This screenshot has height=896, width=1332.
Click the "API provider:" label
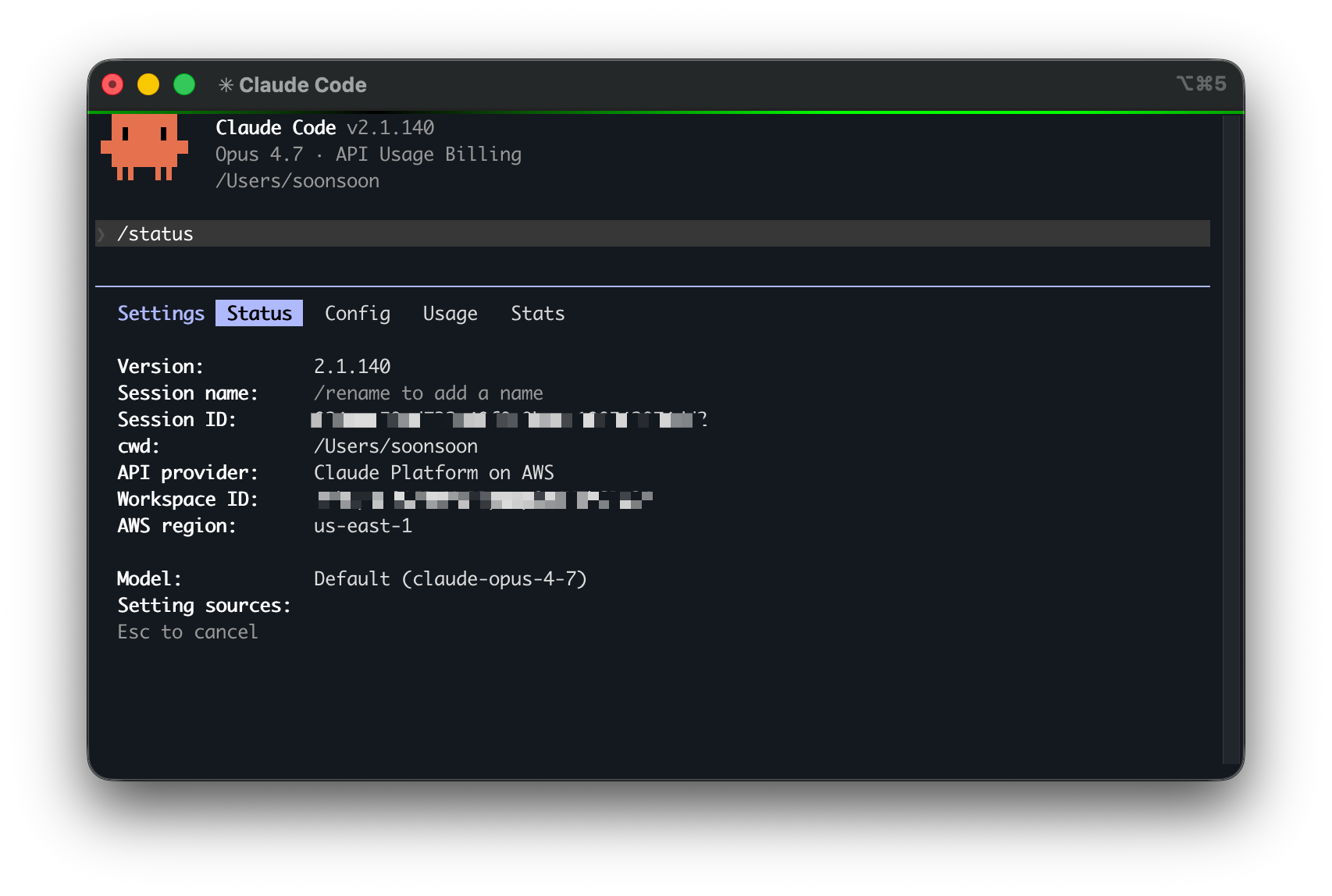pyautogui.click(x=188, y=473)
